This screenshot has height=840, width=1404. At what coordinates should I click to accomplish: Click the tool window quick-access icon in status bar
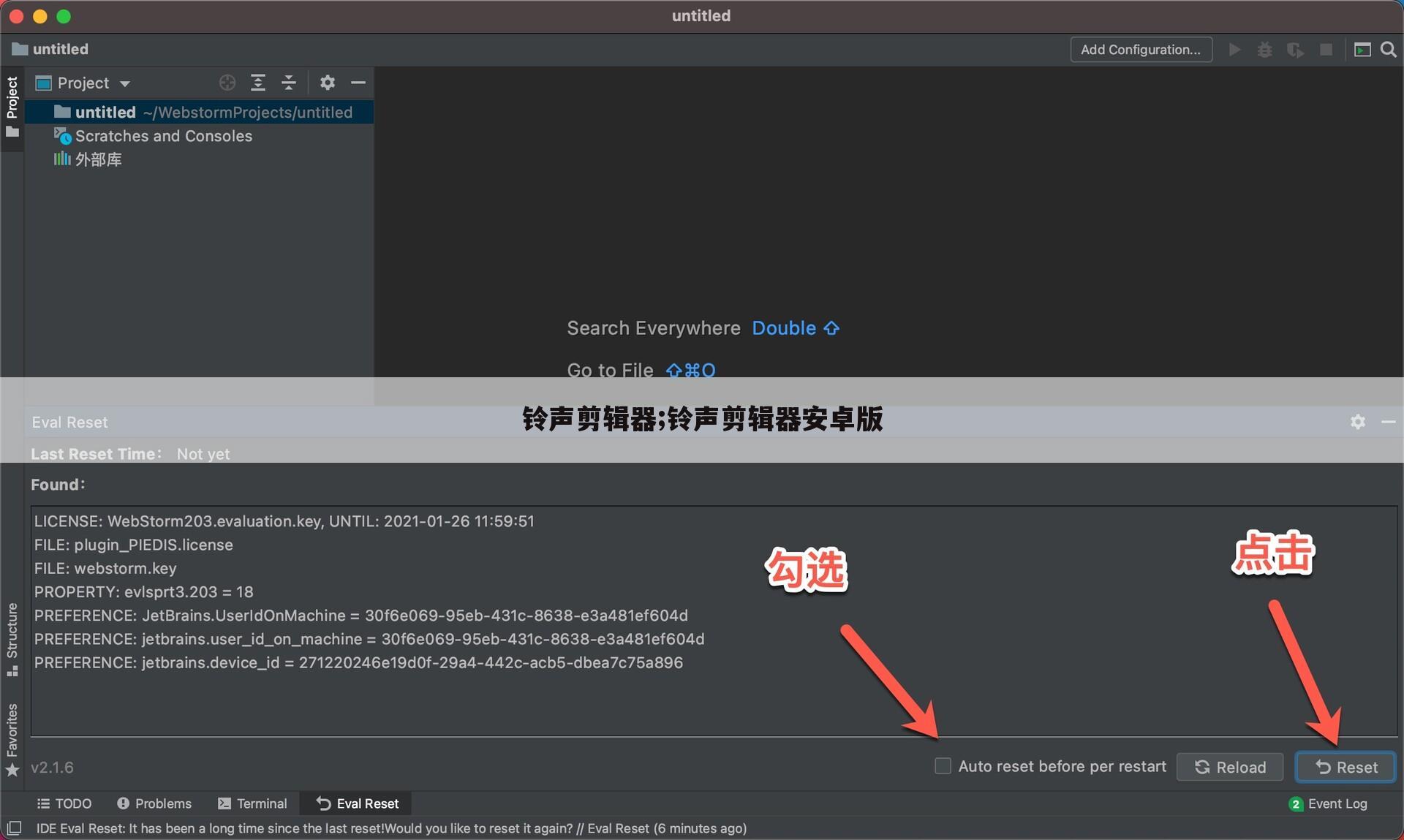14,828
